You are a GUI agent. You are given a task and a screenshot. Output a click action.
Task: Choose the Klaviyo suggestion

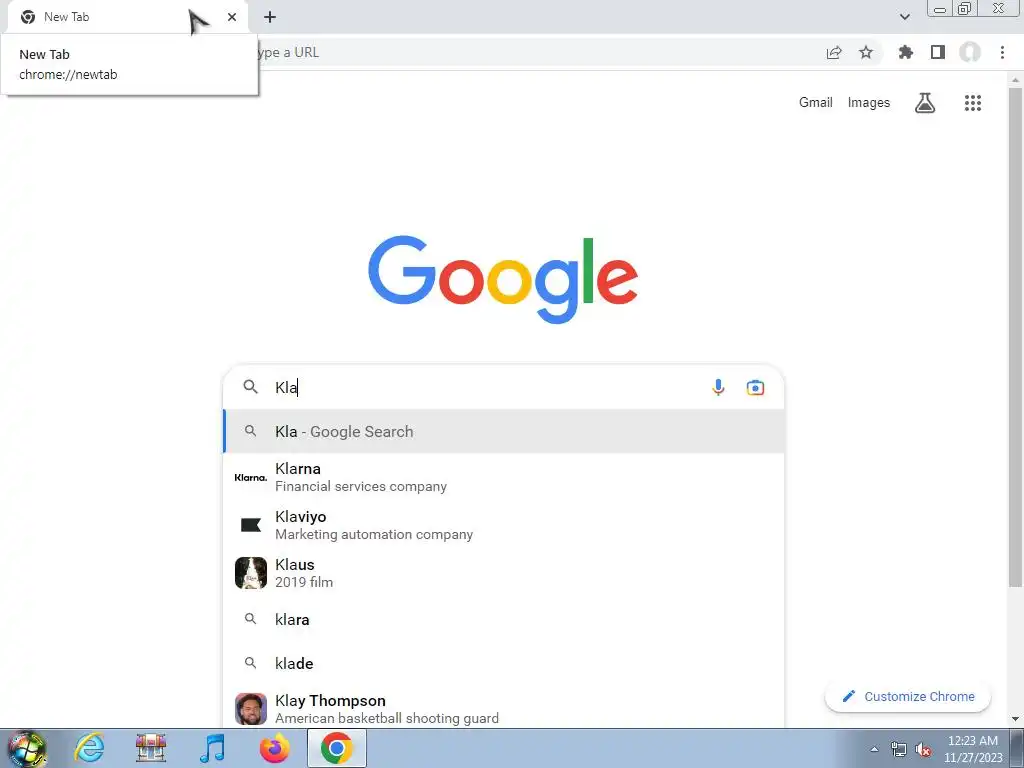pyautogui.click(x=504, y=525)
